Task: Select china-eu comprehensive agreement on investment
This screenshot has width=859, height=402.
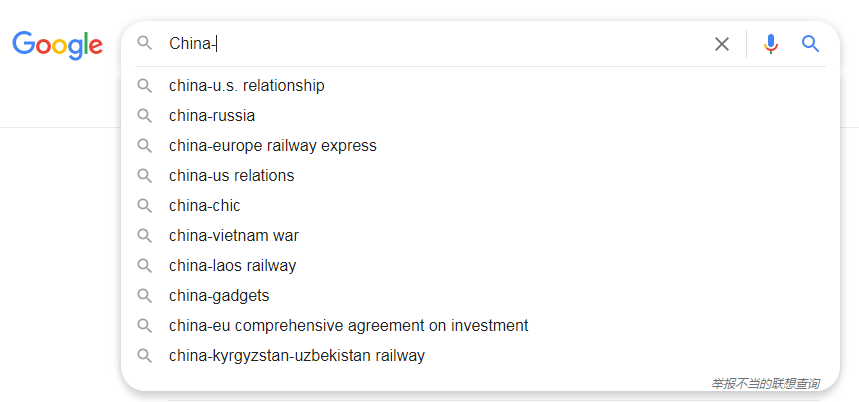Action: click(x=349, y=326)
